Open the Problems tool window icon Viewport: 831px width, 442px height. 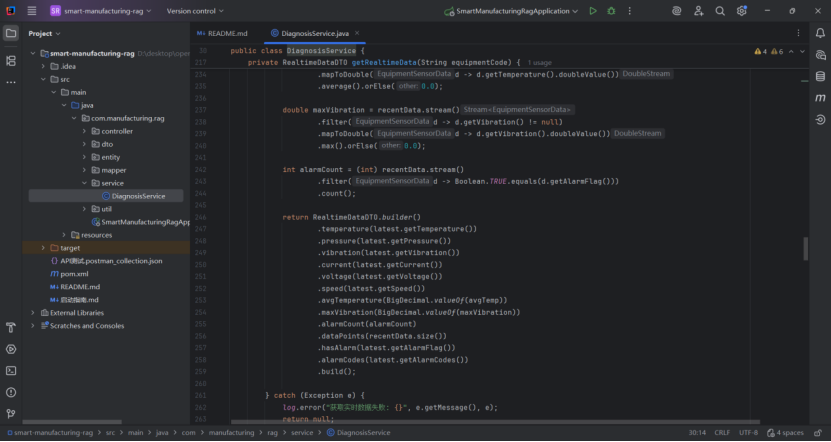pos(11,392)
